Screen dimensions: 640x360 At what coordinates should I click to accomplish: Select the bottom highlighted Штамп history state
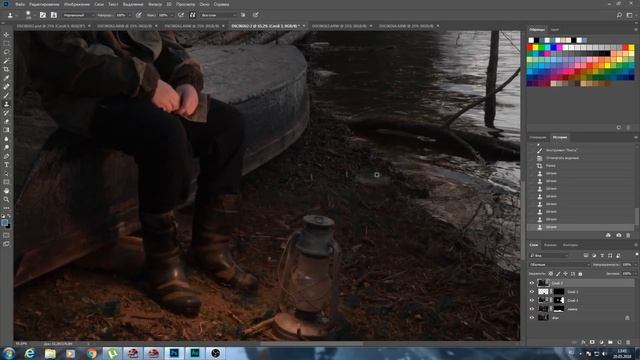[x=581, y=227]
